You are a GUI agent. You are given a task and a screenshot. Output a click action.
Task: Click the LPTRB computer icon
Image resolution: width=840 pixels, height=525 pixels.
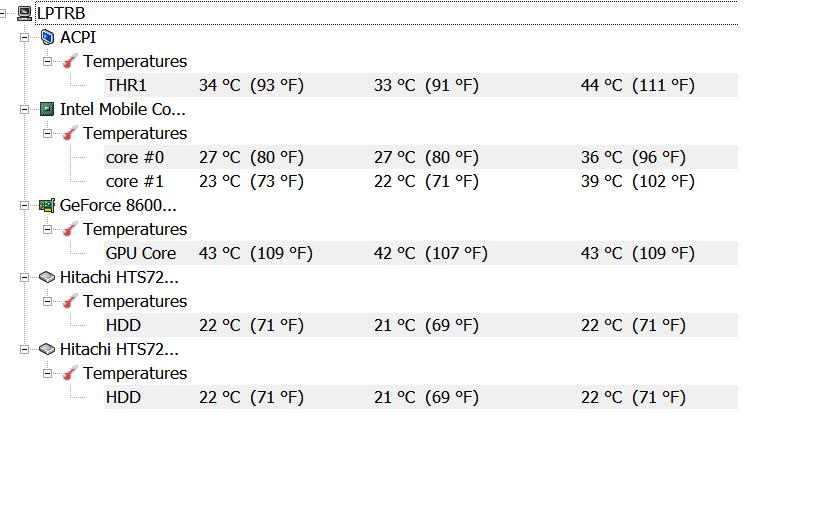(x=25, y=13)
